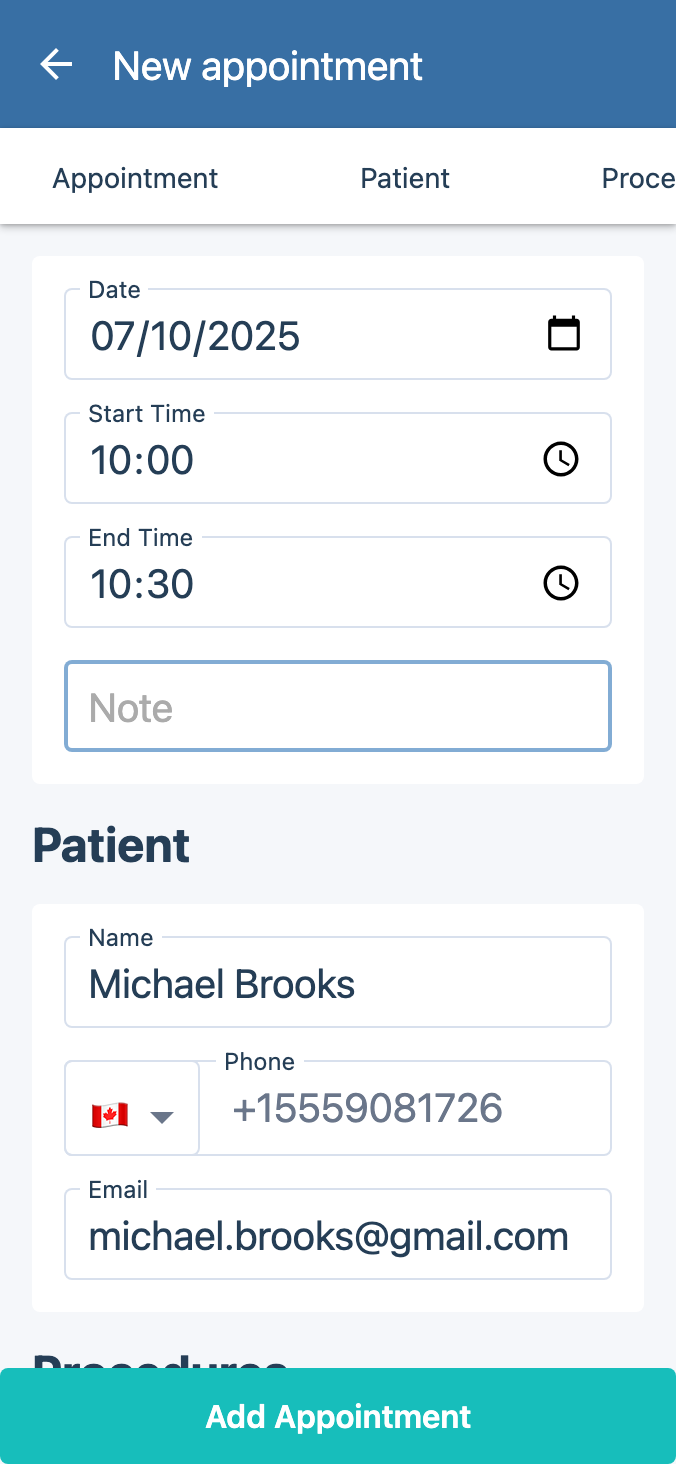Click the Canada flag icon
676x1464 pixels.
point(110,1116)
